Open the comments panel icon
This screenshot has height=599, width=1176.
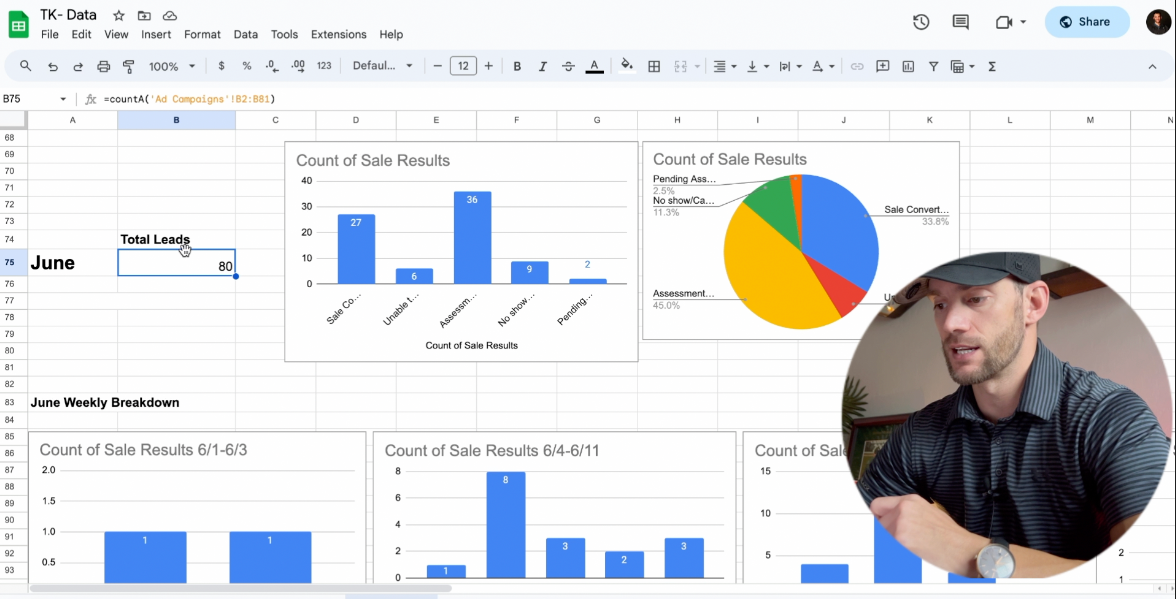[x=961, y=22]
